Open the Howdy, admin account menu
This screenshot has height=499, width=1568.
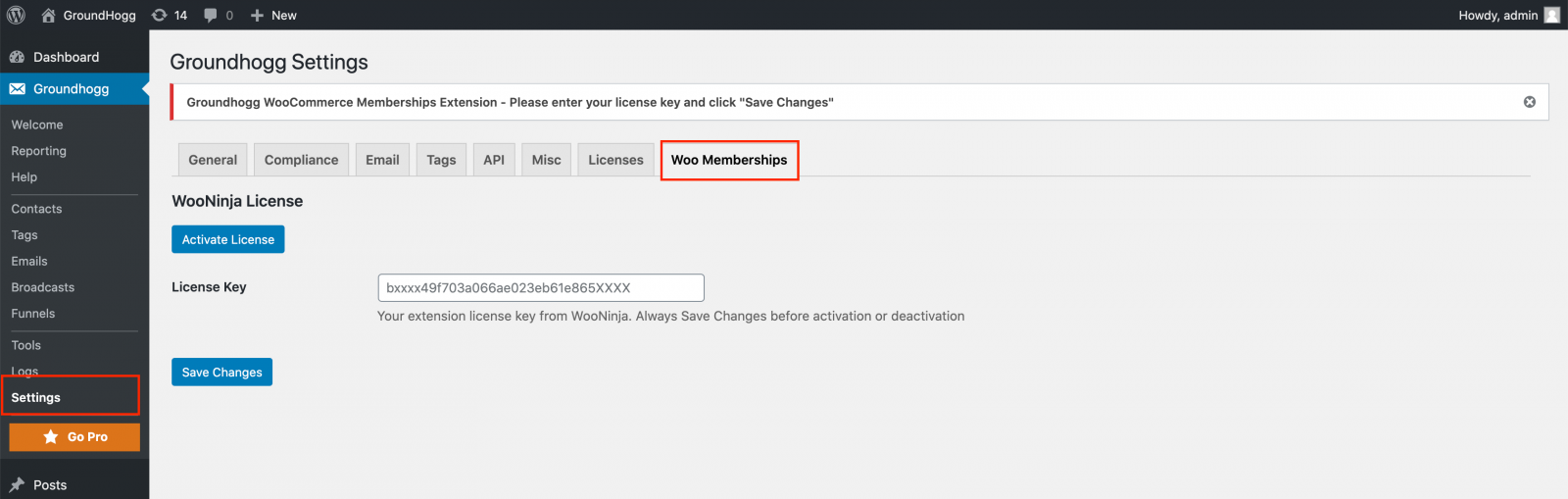[1508, 15]
